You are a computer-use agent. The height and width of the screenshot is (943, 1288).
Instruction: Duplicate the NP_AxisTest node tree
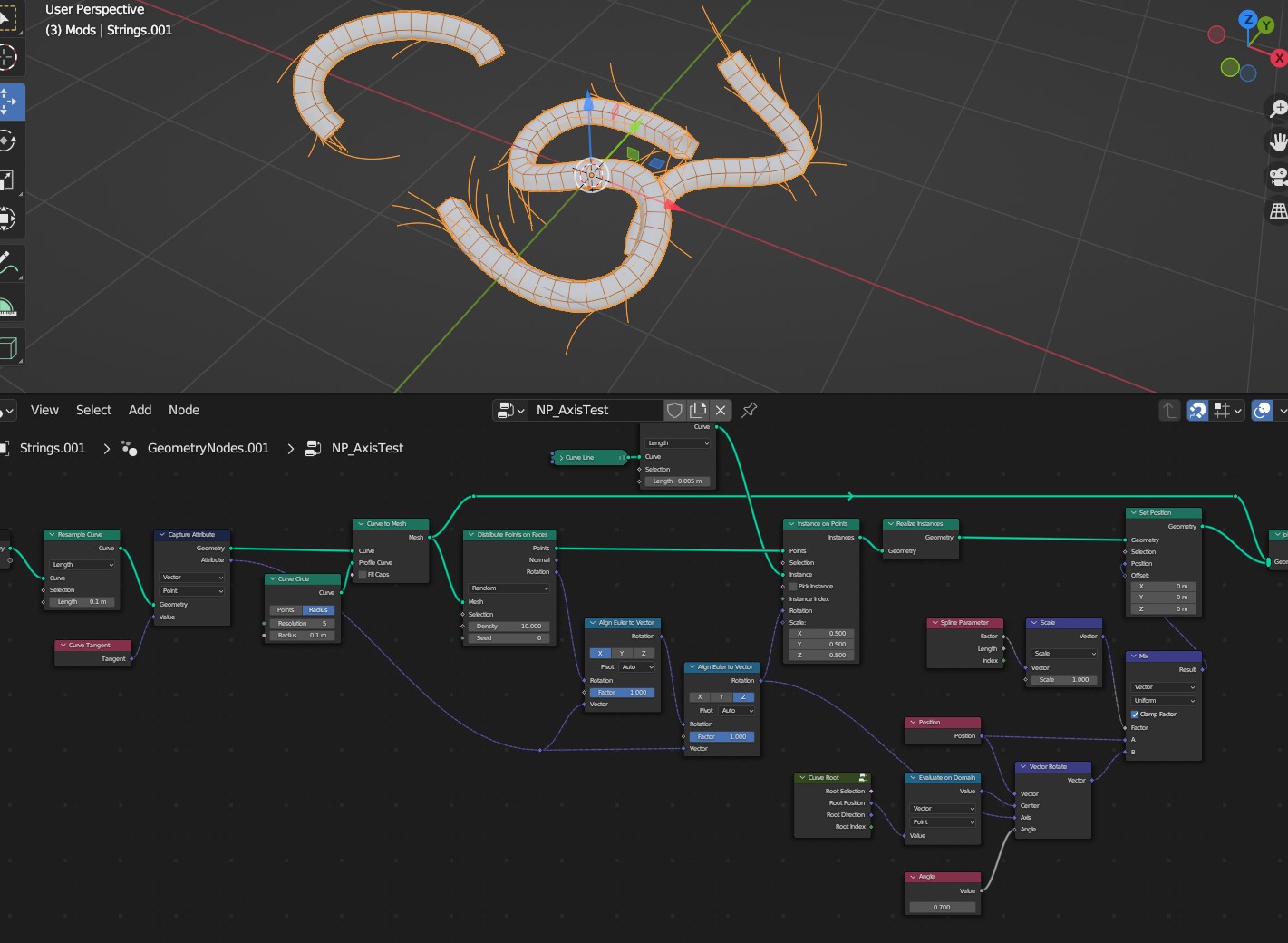(698, 410)
